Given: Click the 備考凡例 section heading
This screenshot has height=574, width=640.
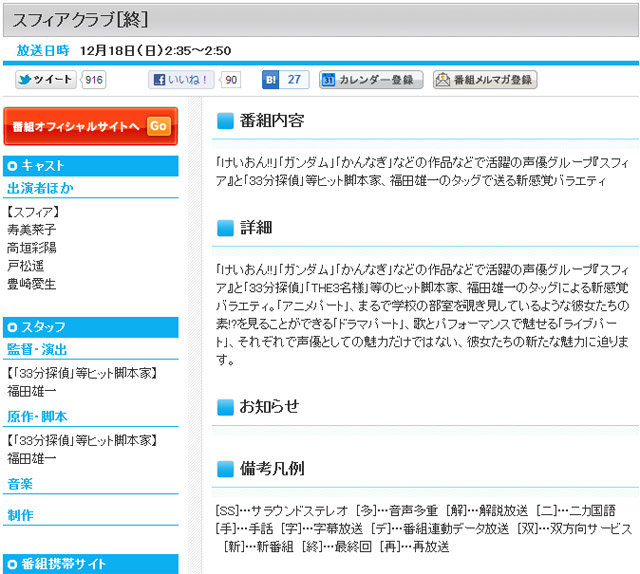Looking at the screenshot, I should coord(272,469).
